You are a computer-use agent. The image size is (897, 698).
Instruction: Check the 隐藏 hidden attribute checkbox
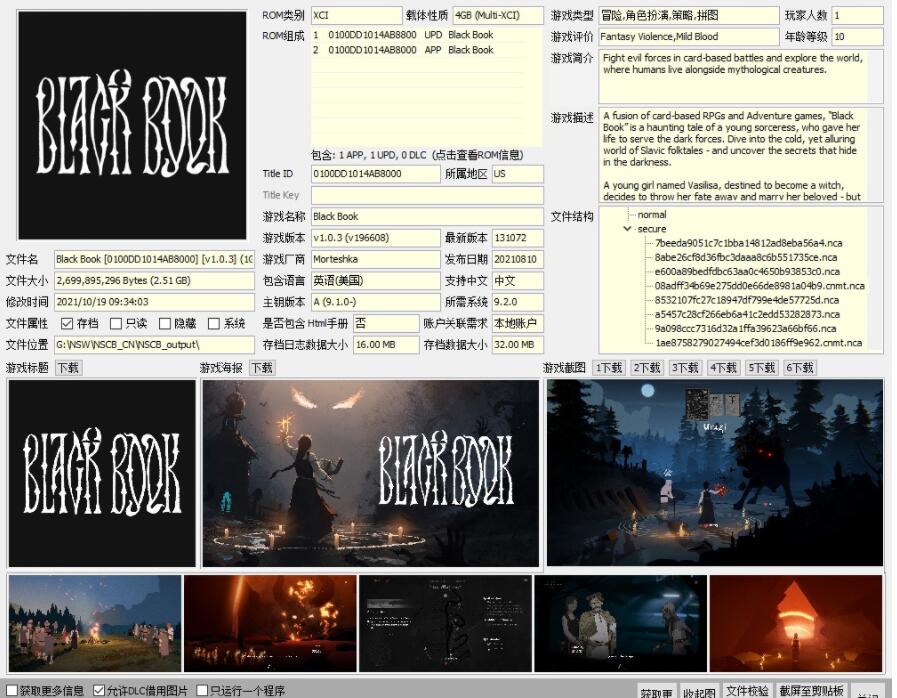click(x=165, y=324)
